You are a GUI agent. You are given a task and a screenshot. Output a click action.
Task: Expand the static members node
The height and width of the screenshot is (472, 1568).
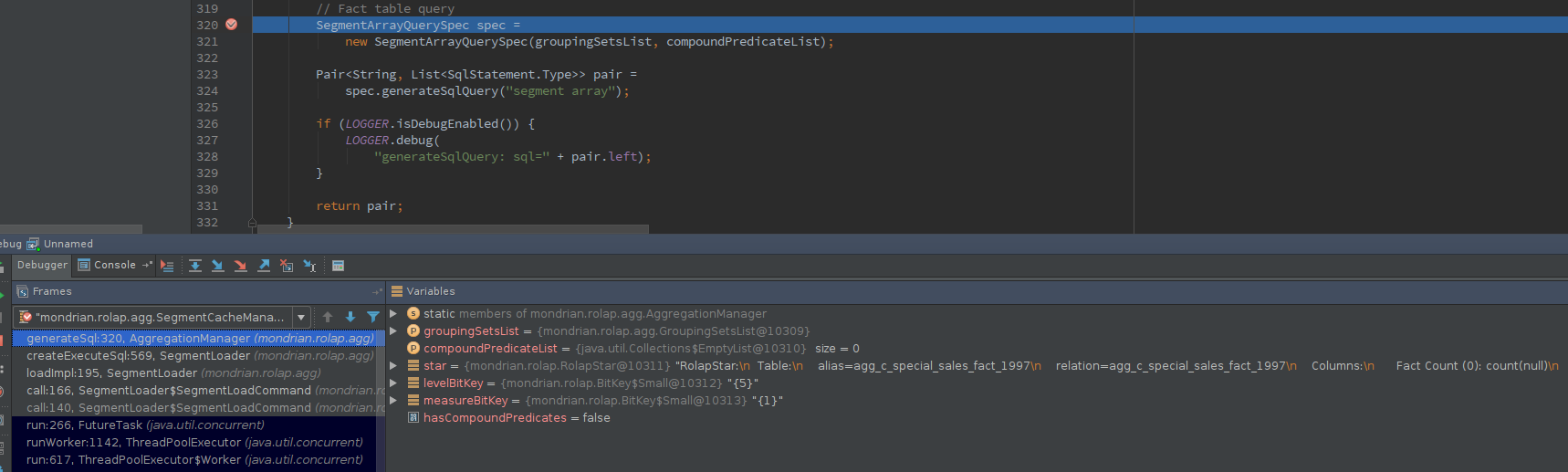[393, 313]
